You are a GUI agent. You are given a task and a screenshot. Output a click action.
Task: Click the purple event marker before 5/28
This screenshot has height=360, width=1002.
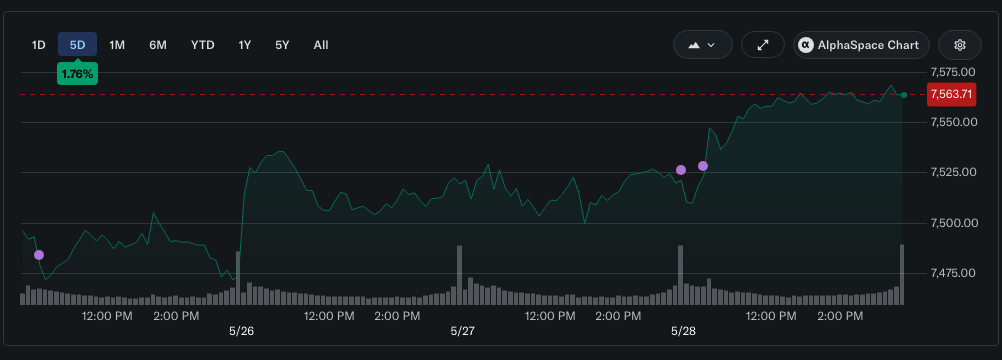click(681, 169)
